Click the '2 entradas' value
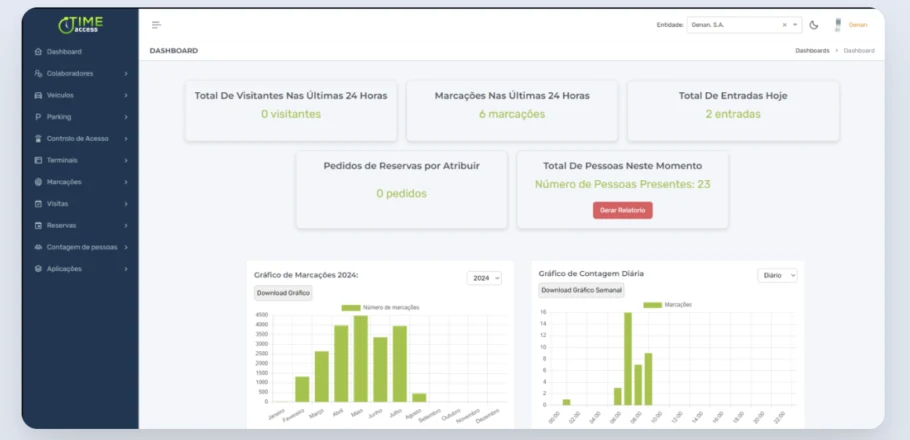 tap(733, 114)
